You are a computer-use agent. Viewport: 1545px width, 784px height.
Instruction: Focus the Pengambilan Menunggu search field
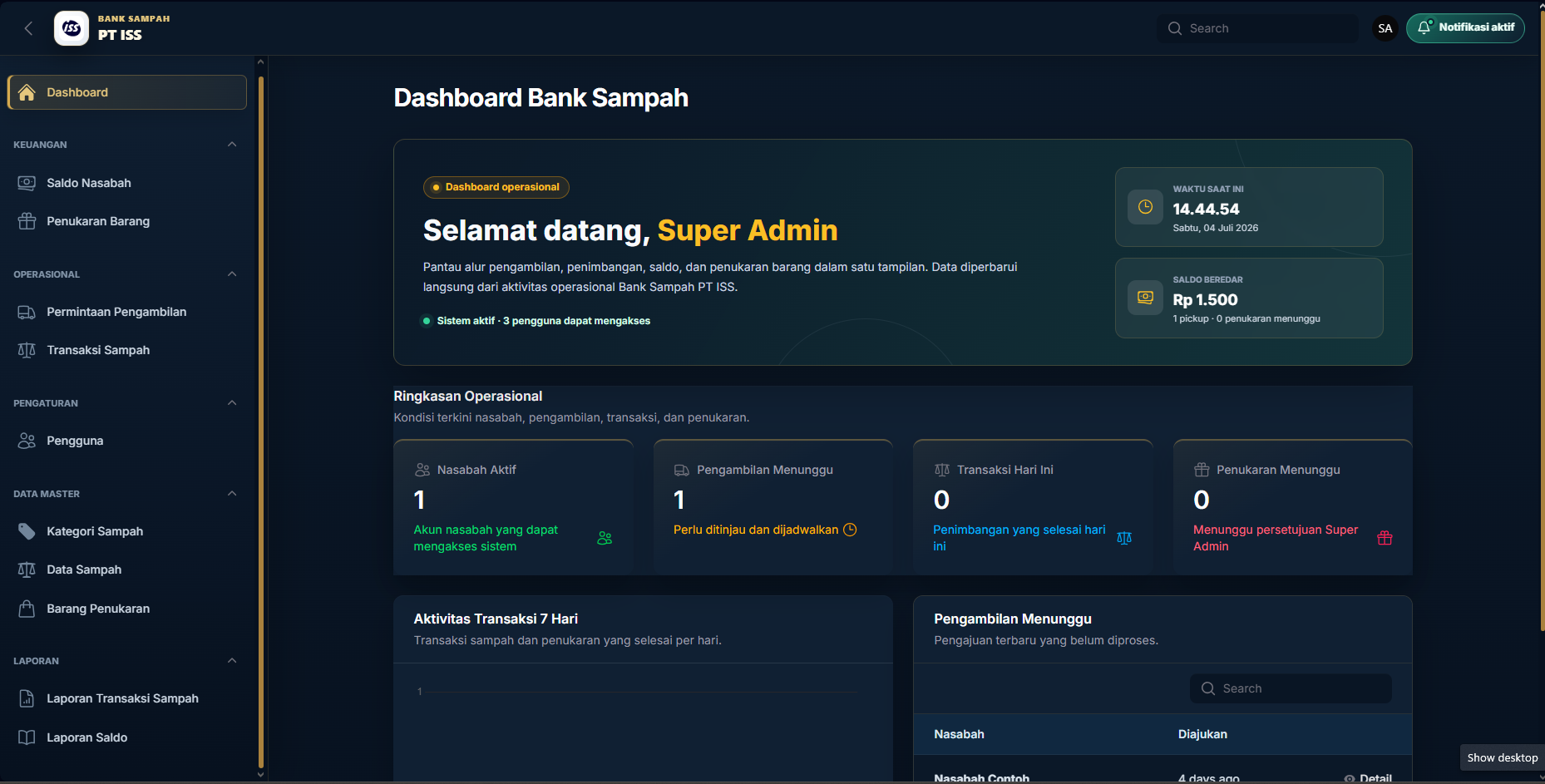coord(1291,688)
